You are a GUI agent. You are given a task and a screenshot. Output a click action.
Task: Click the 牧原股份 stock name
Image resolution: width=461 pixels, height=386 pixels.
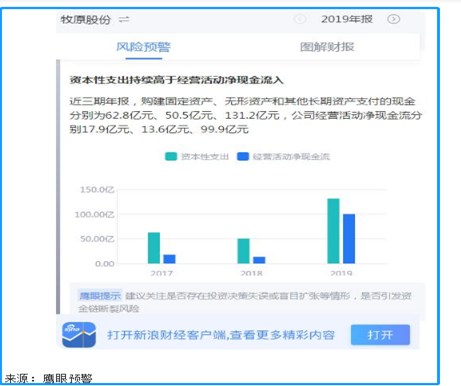coord(86,19)
